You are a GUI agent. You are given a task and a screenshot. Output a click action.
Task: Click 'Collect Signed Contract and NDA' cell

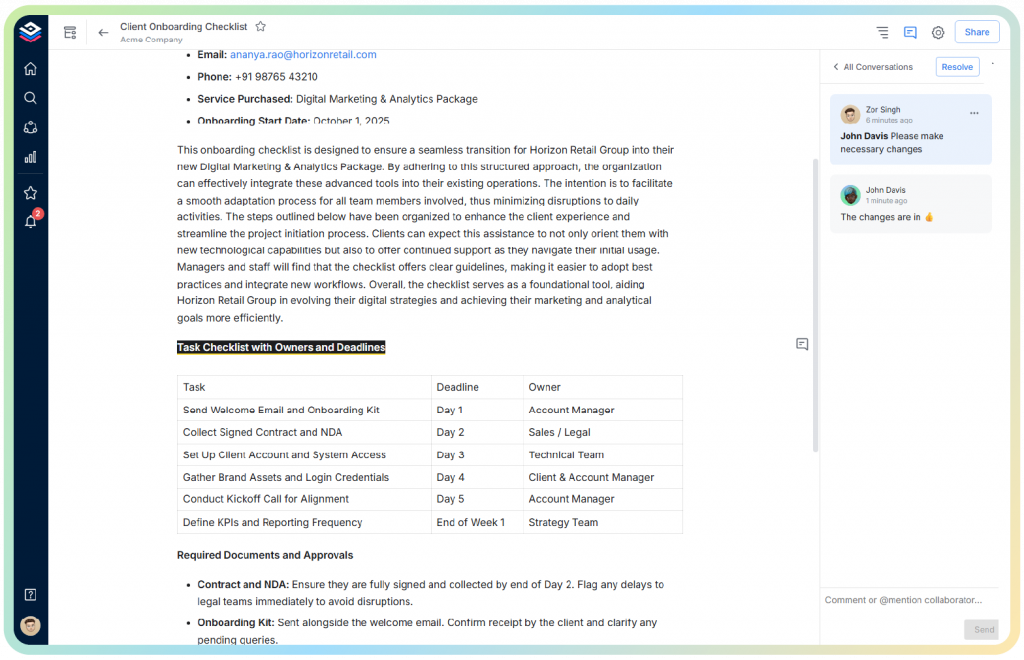point(304,432)
